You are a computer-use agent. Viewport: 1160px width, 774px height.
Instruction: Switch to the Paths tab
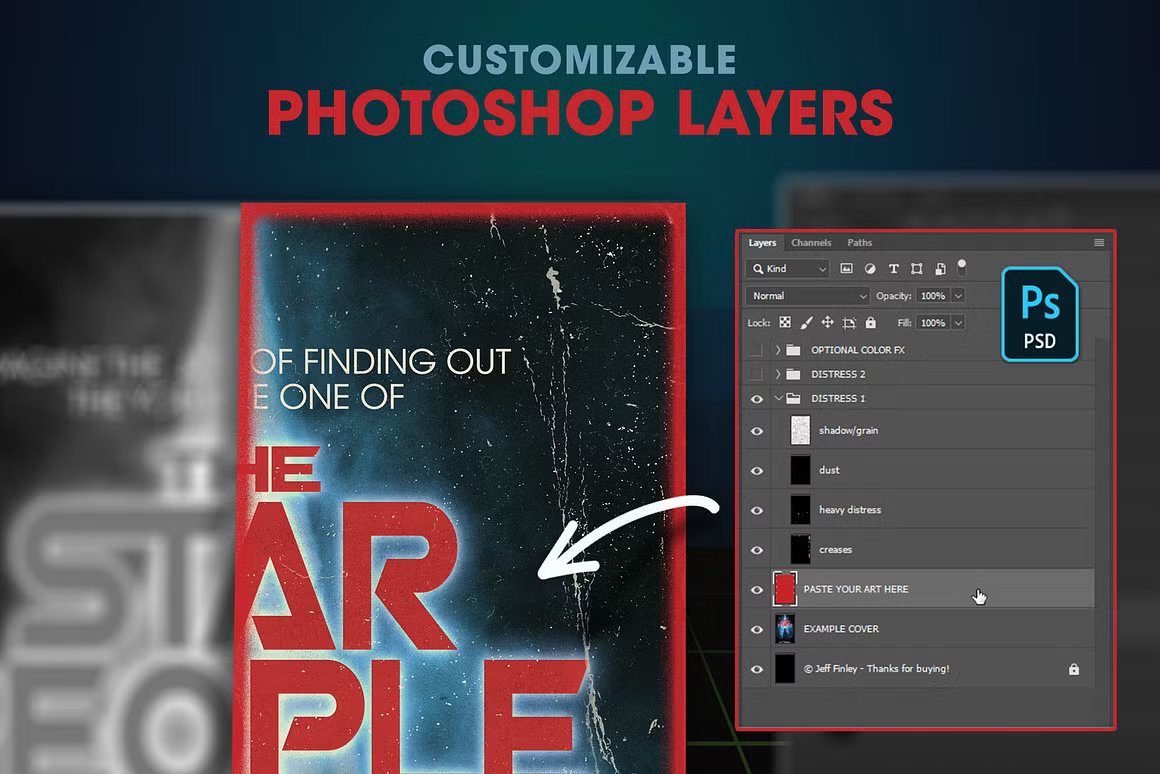(x=860, y=242)
